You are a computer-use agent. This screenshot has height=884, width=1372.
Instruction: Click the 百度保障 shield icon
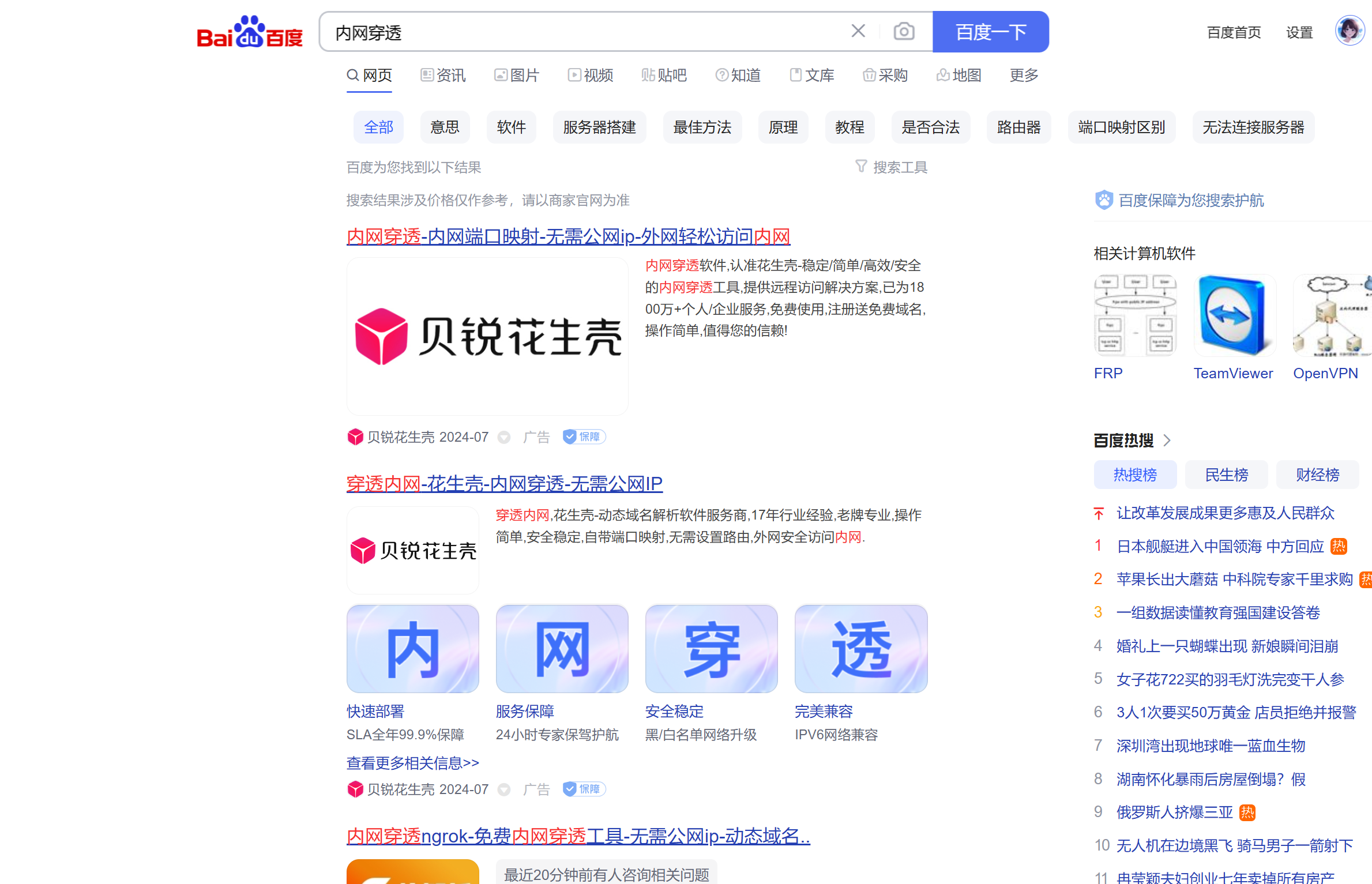[1103, 200]
